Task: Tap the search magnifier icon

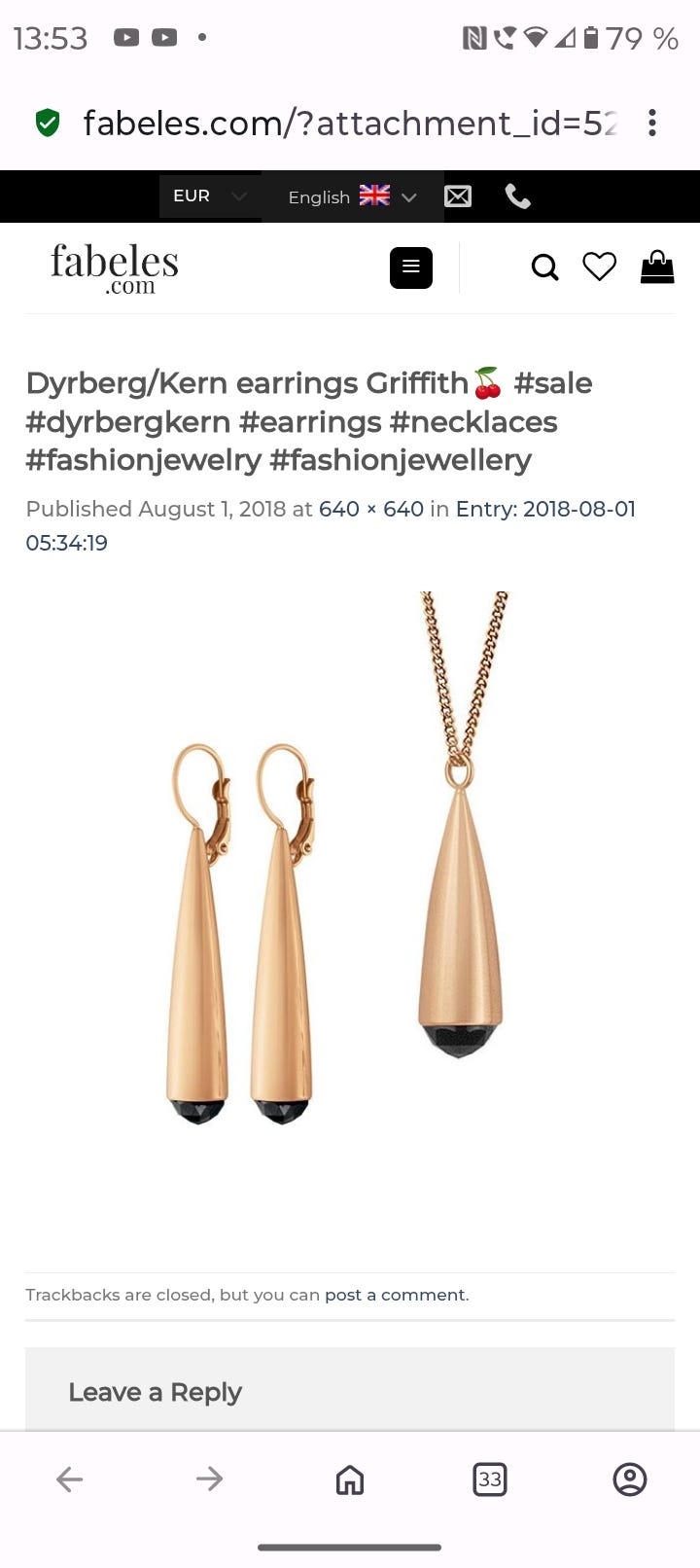Action: click(544, 267)
